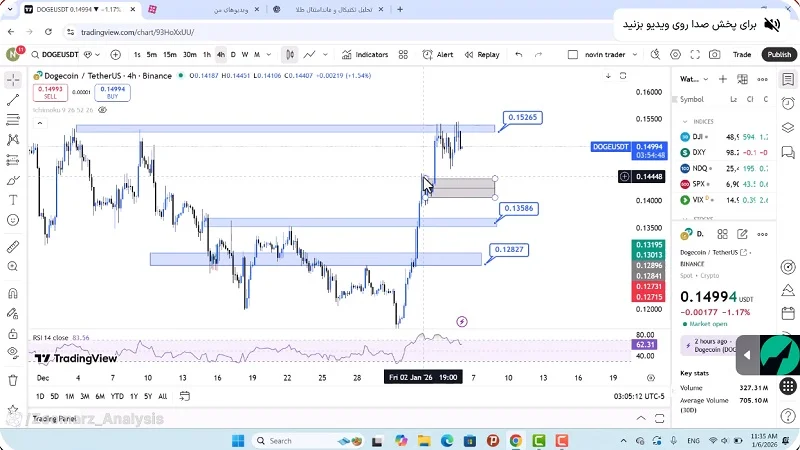Screen dimensions: 800x450
Task: Open the candle chart style dropdown
Action: pos(289,55)
